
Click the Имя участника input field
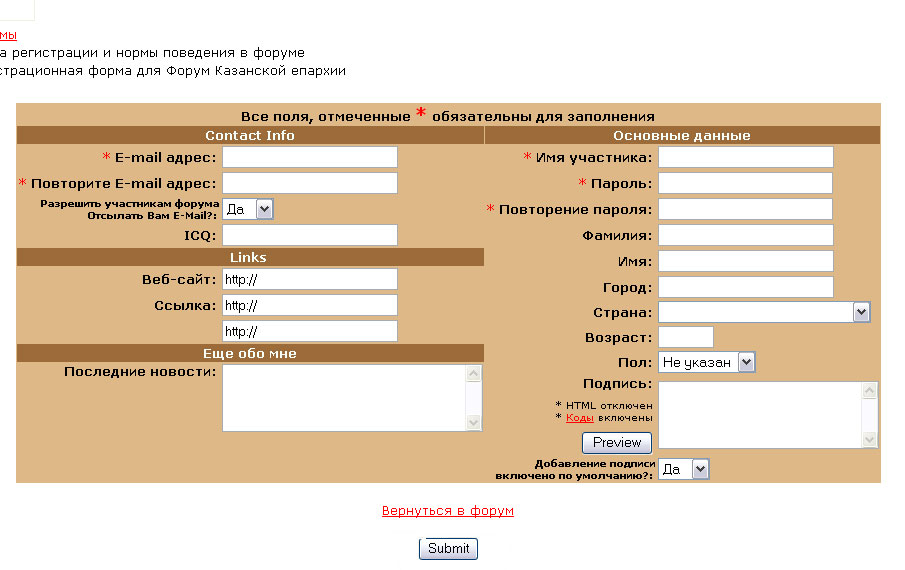746,157
